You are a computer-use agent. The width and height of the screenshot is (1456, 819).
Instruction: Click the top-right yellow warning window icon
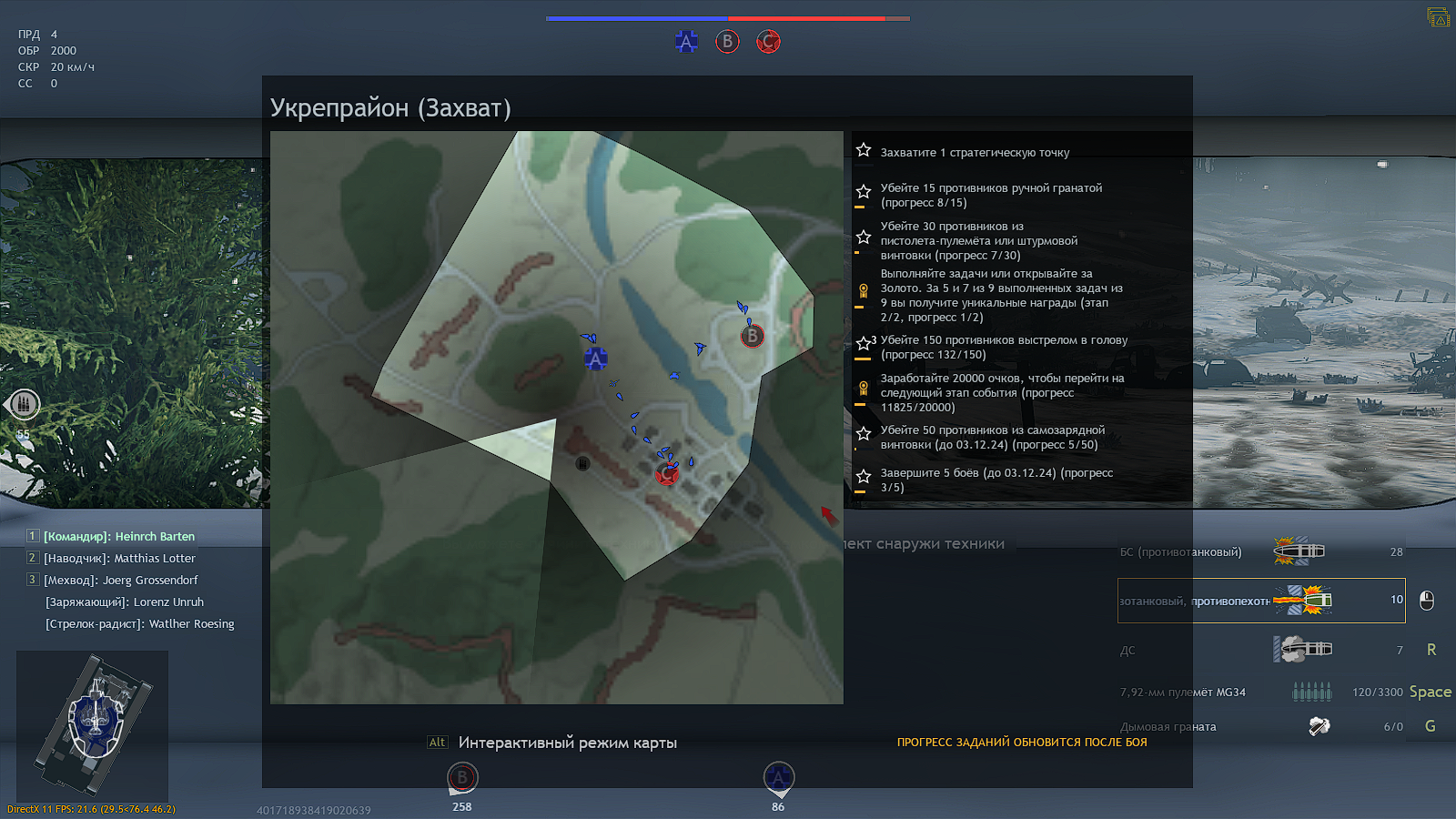click(1439, 16)
